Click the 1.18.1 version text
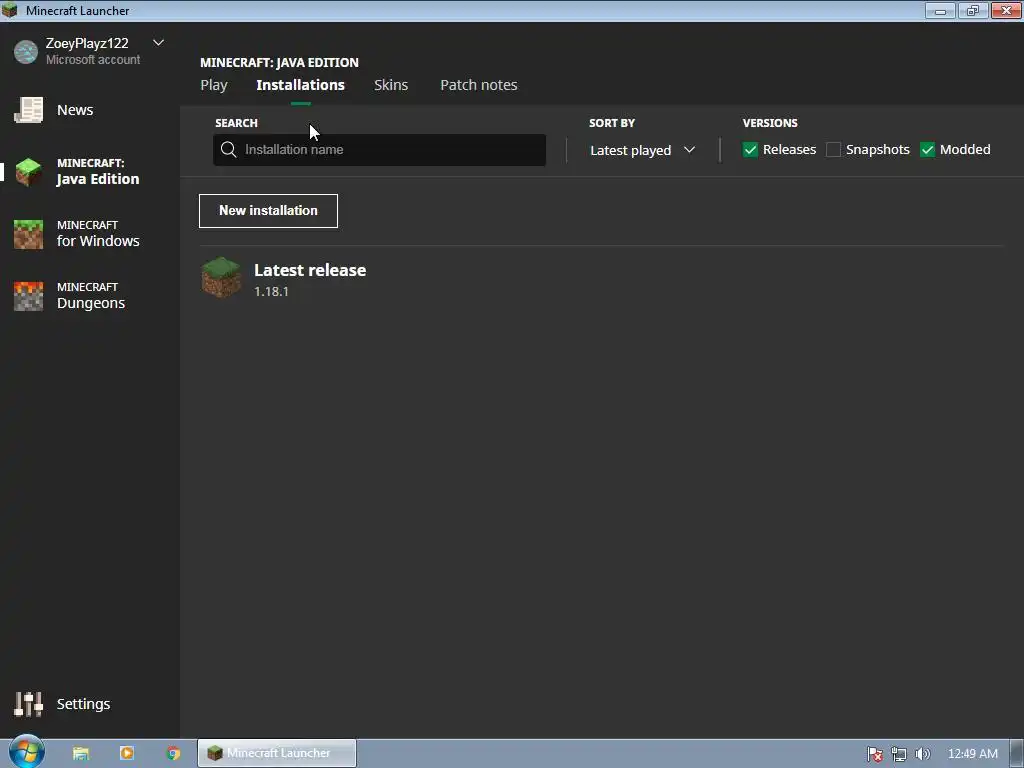This screenshot has width=1024, height=768. click(x=271, y=291)
